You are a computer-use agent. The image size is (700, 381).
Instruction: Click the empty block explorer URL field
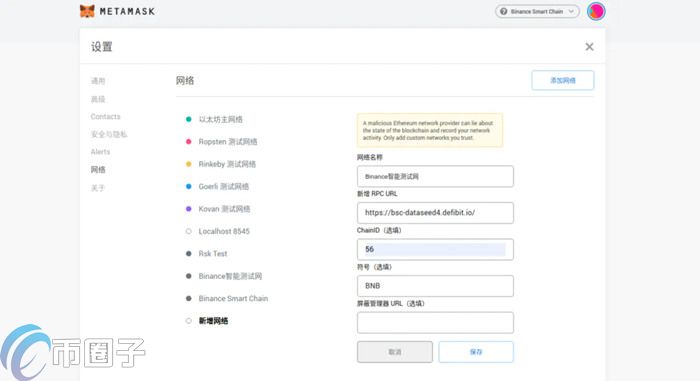435,322
